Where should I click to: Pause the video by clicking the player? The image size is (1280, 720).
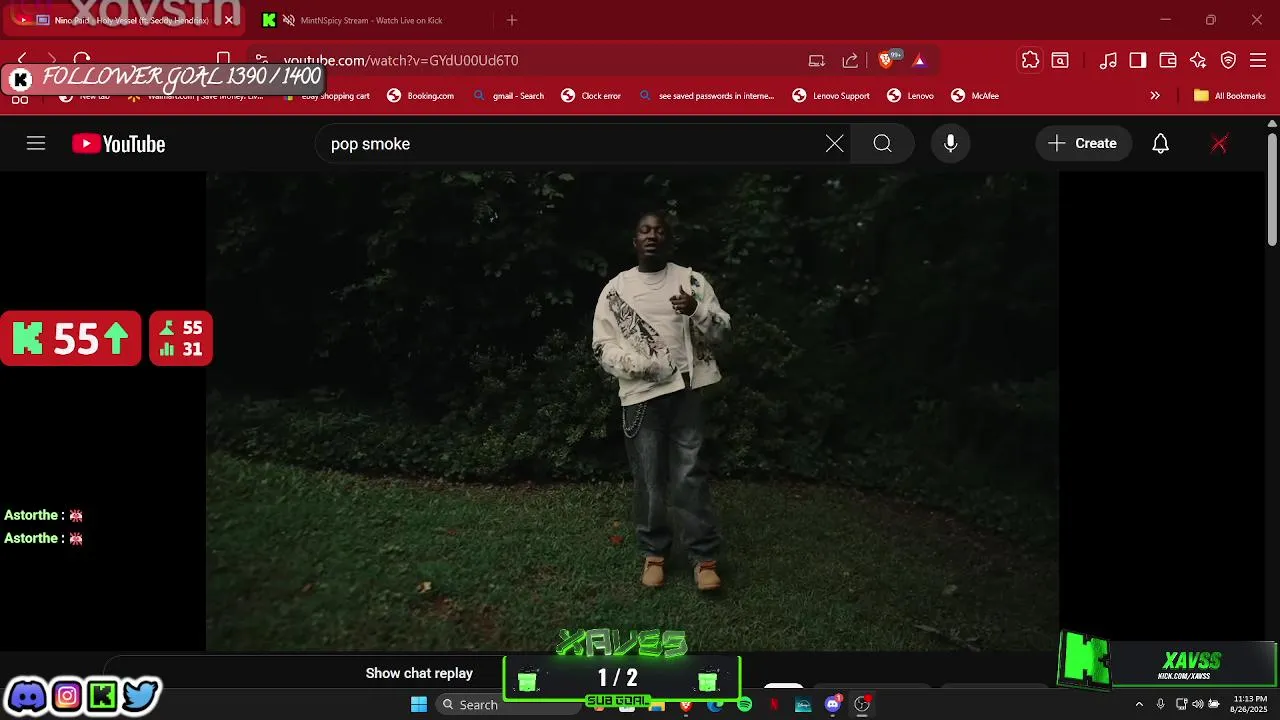(632, 410)
